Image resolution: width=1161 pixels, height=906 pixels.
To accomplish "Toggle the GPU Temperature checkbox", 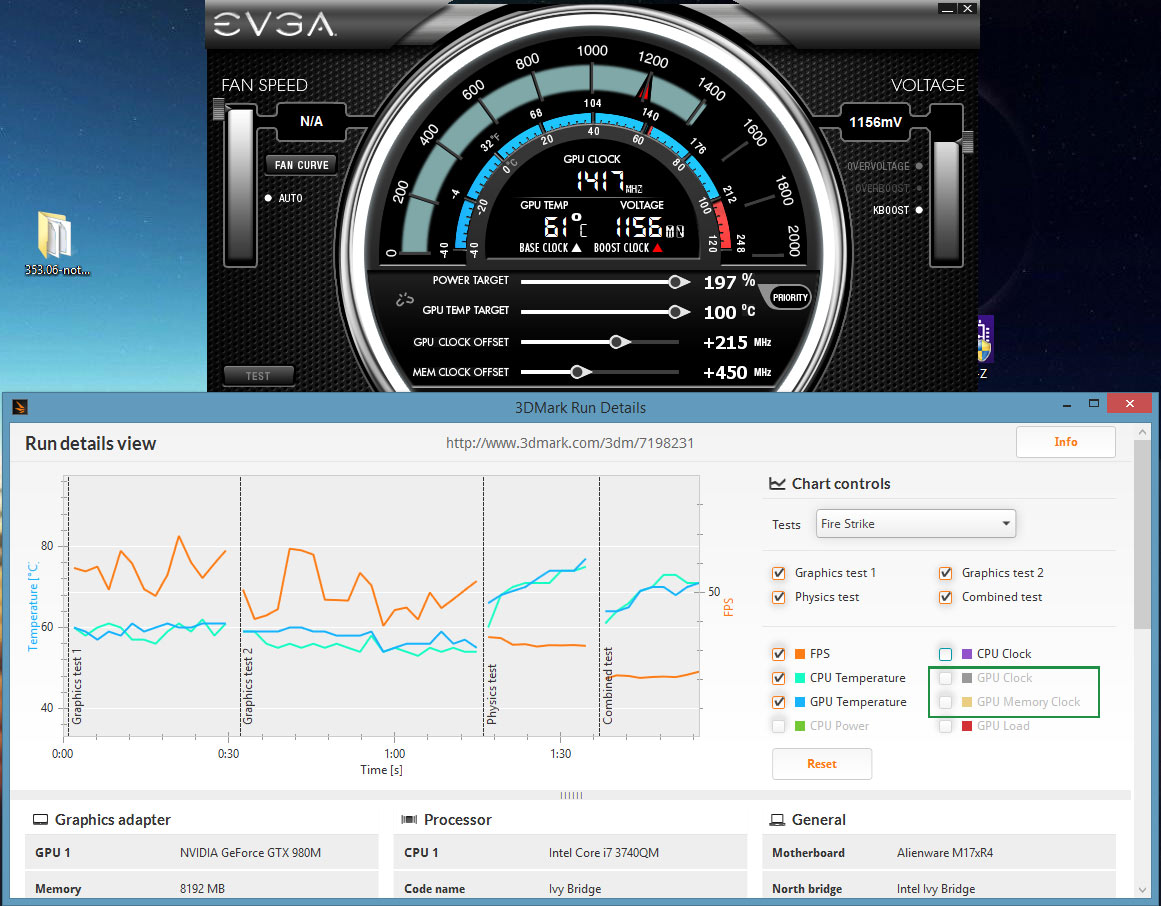I will coord(778,702).
